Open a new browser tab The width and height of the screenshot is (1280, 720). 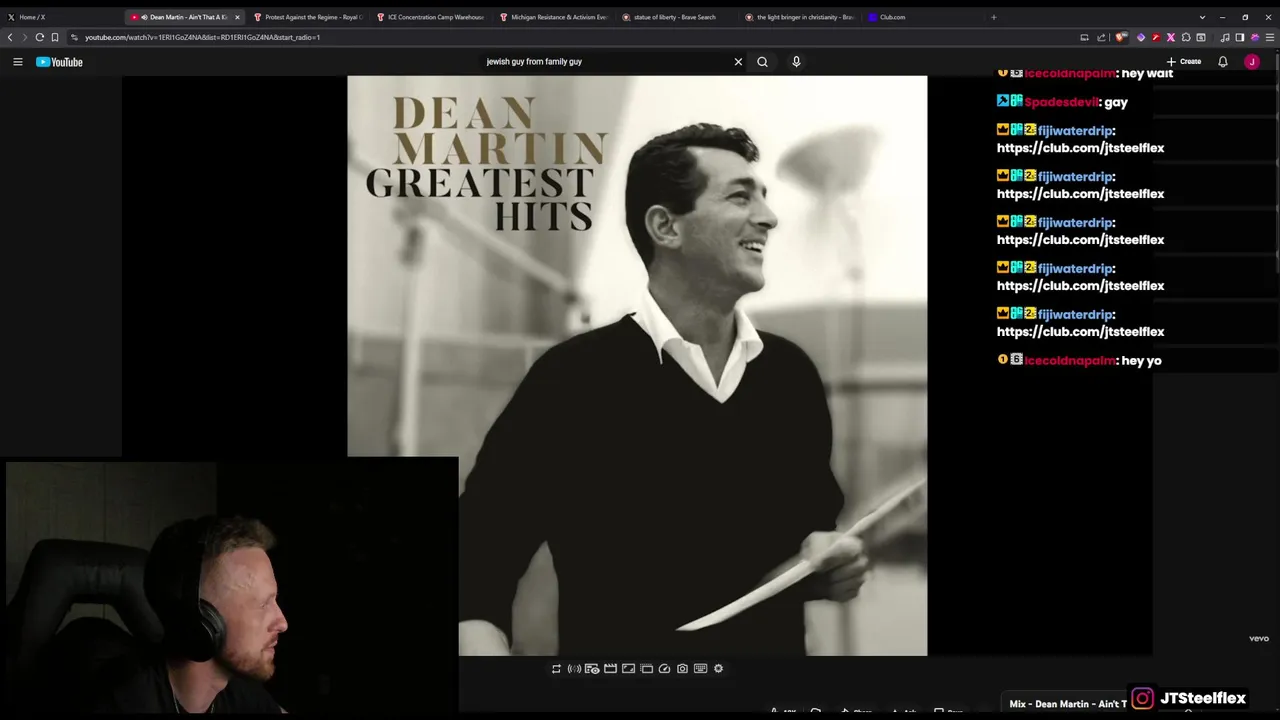(993, 17)
